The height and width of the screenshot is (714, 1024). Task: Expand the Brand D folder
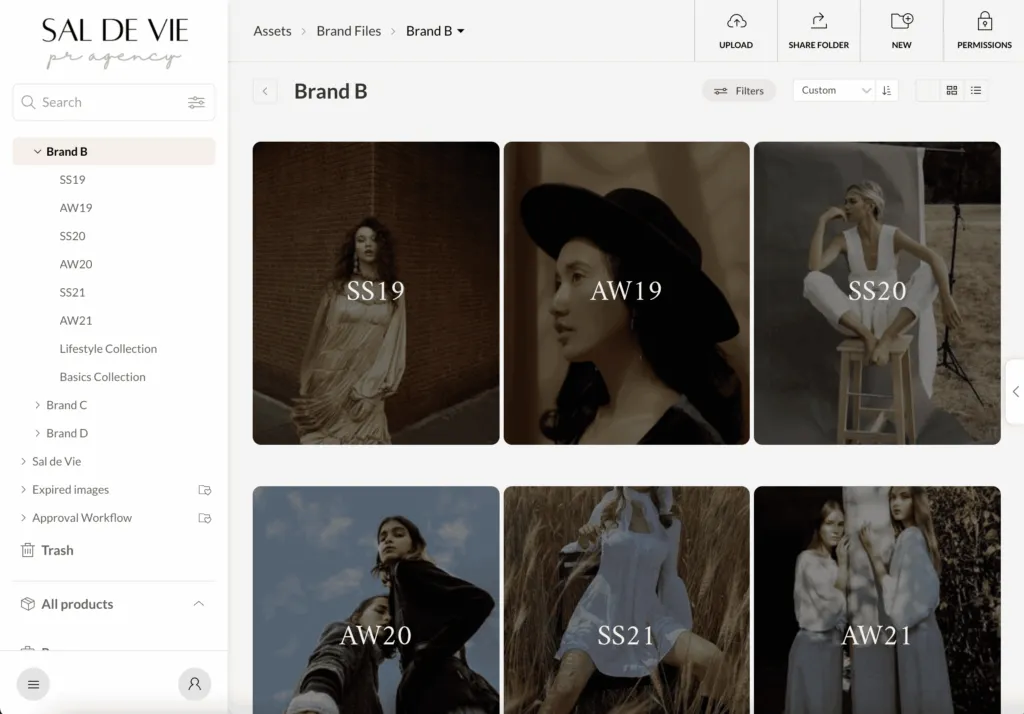click(x=37, y=433)
